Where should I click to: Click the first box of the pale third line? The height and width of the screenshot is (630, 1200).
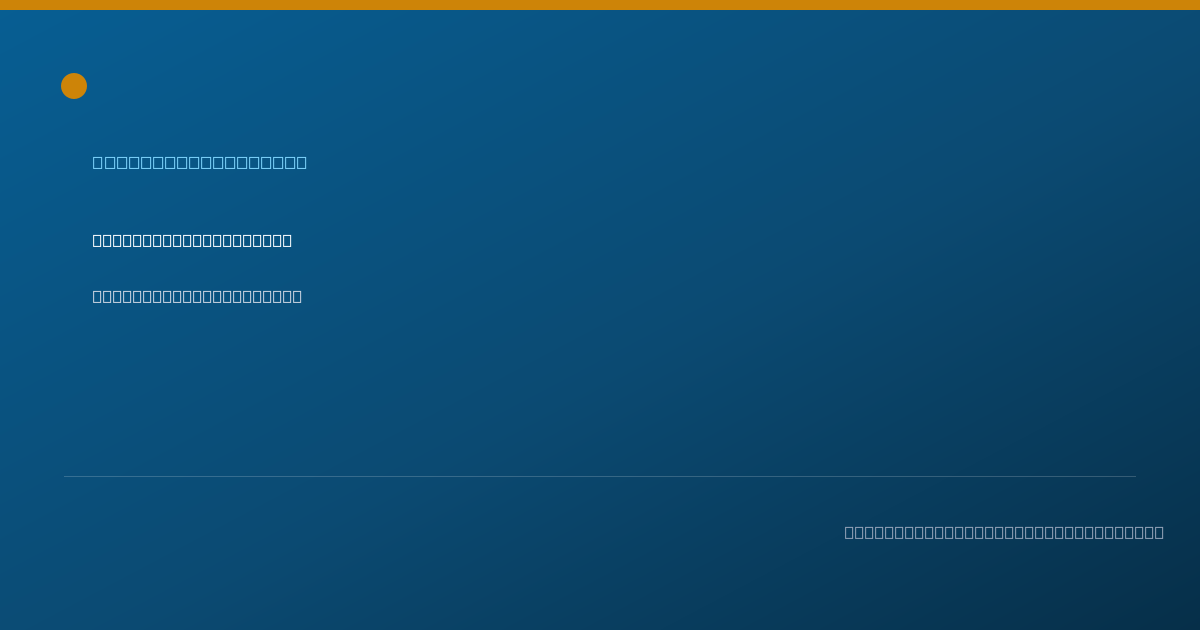tap(98, 296)
